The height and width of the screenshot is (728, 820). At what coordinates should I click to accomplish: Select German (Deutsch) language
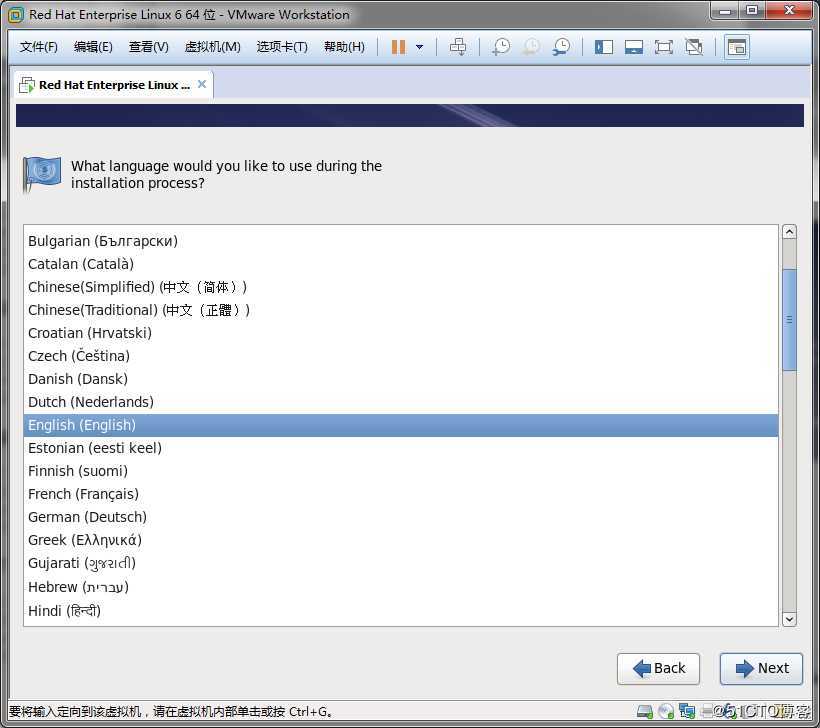401,517
